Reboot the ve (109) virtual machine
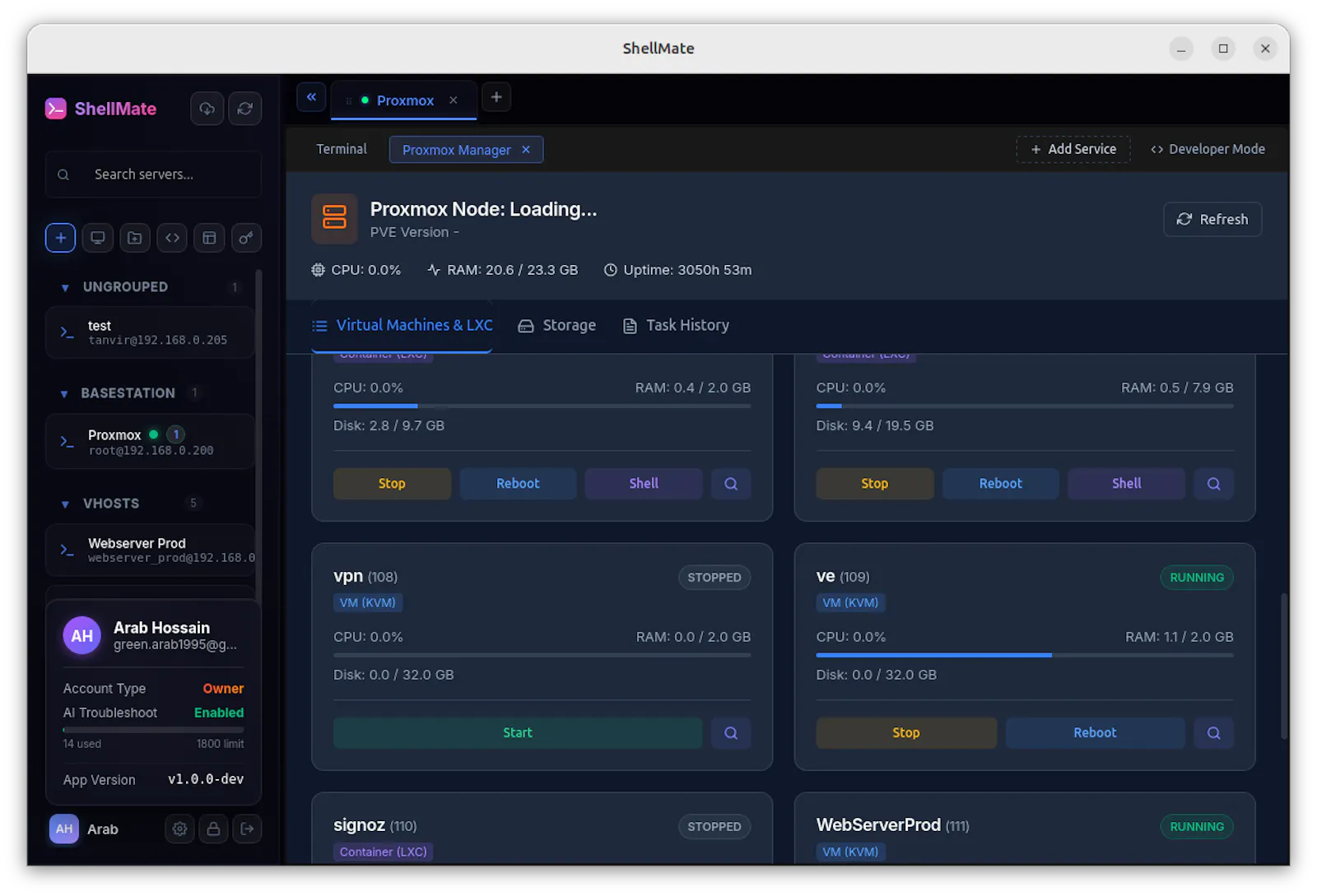This screenshot has height=896, width=1317. (x=1095, y=732)
